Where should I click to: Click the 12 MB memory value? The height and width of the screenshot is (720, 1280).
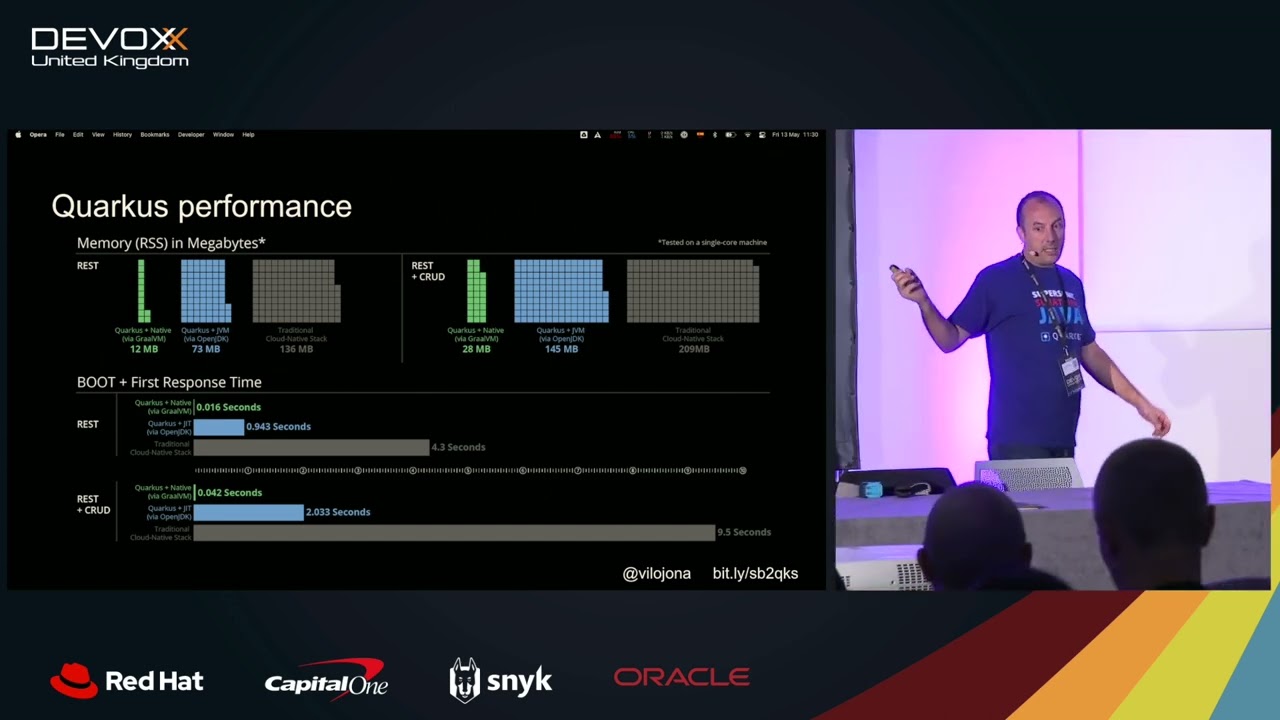point(144,349)
